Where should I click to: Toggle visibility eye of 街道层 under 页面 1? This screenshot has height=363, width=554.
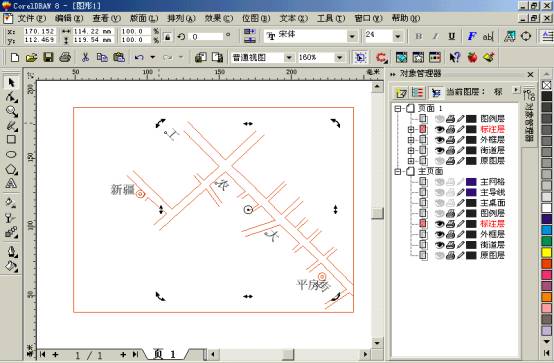coord(439,150)
